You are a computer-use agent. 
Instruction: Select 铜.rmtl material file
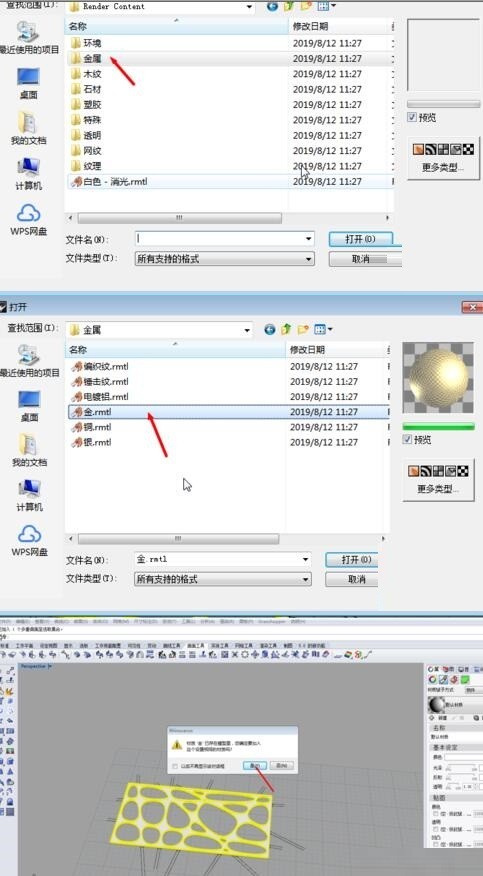[x=91, y=427]
